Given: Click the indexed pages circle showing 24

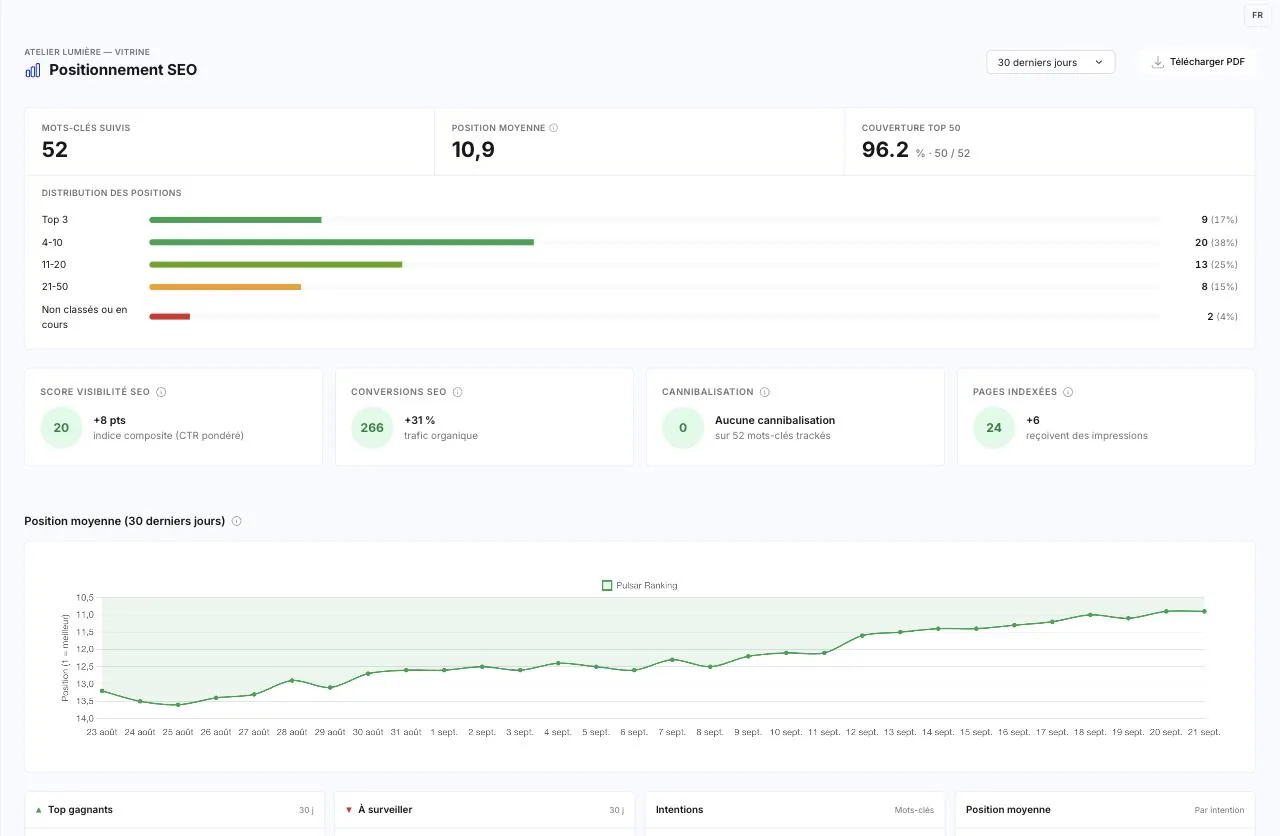Looking at the screenshot, I should click(994, 428).
